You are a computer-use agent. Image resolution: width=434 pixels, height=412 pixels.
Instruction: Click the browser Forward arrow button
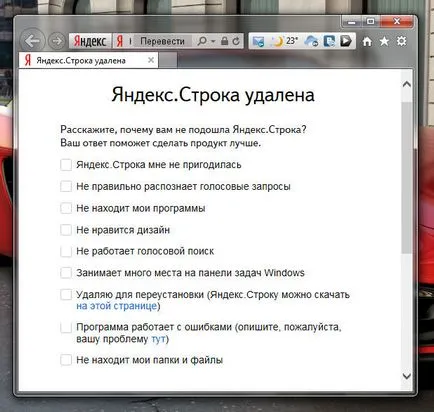tap(56, 41)
